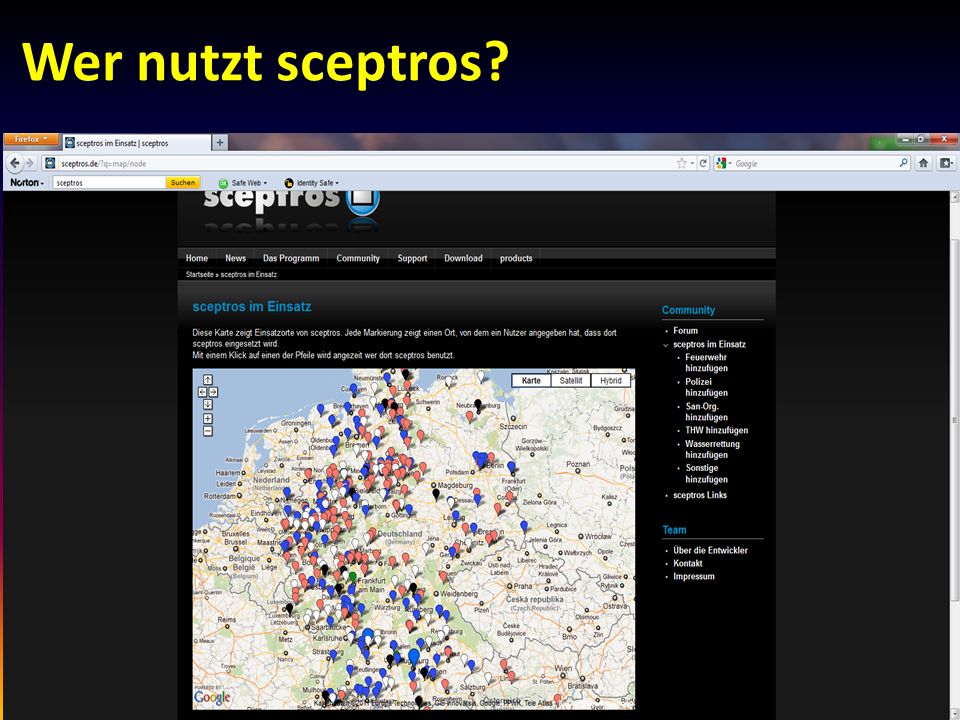Open the Forum link in the sidebar
The width and height of the screenshot is (960, 720).
[685, 331]
